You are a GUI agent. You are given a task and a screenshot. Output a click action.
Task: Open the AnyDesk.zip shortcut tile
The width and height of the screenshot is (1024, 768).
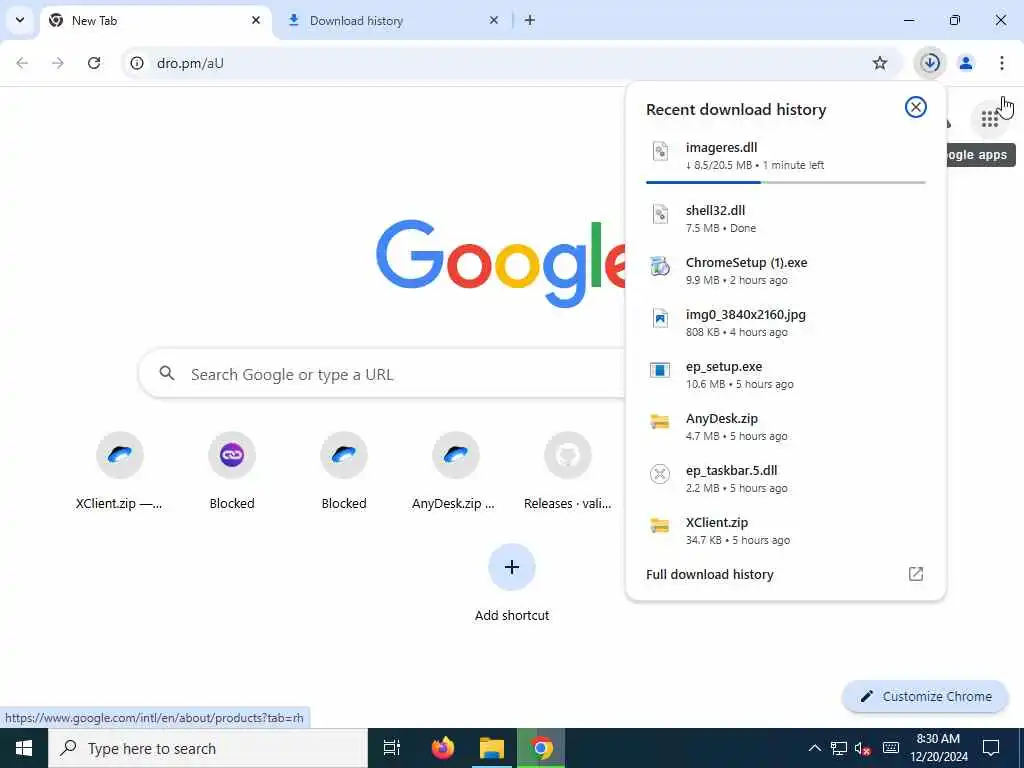click(456, 472)
